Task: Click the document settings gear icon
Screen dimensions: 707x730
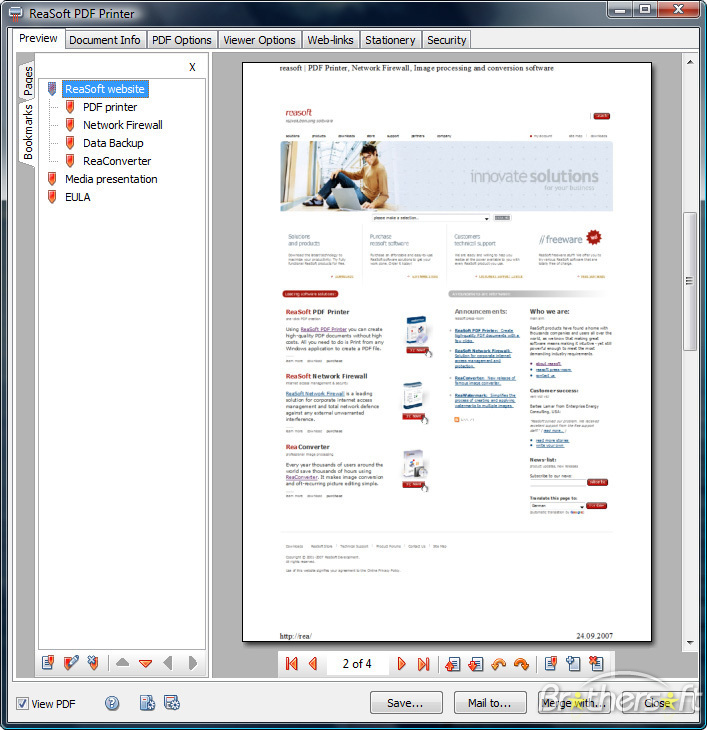Action: click(x=148, y=703)
